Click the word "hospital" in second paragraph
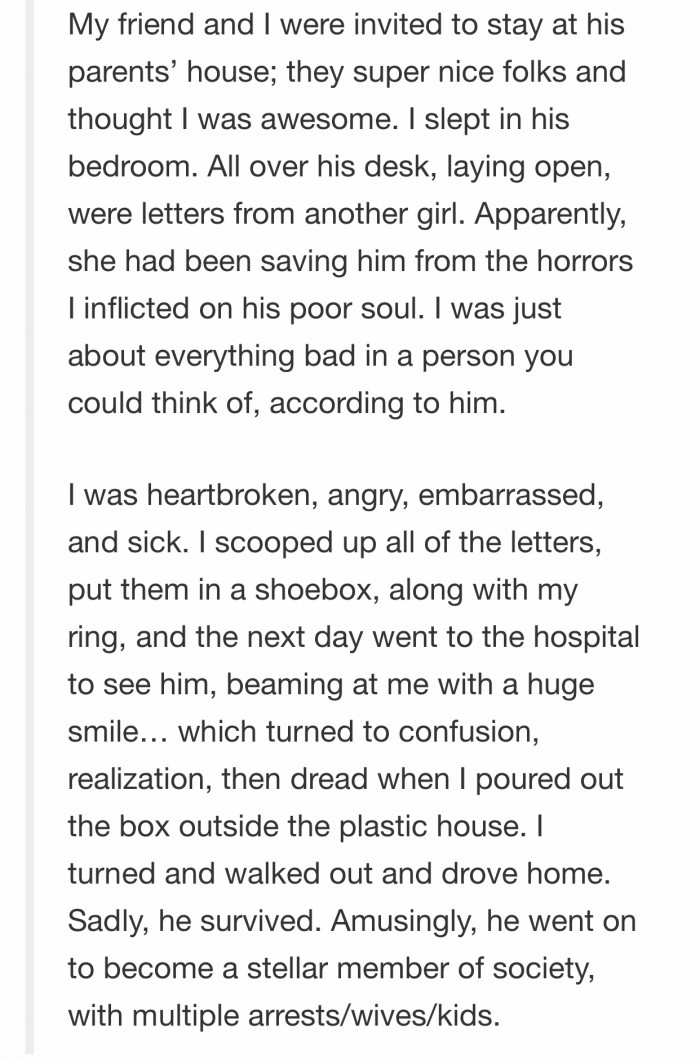The height and width of the screenshot is (1060, 700). [584, 638]
